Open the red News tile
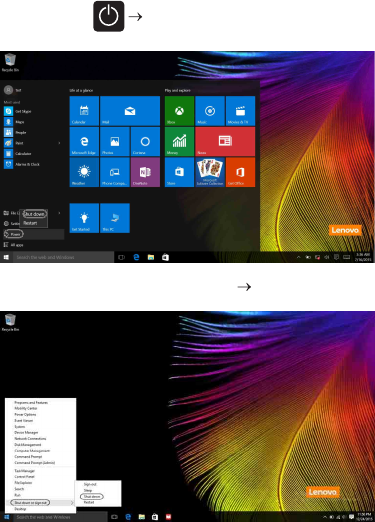Screen dimensions: 375x522 click(225, 142)
